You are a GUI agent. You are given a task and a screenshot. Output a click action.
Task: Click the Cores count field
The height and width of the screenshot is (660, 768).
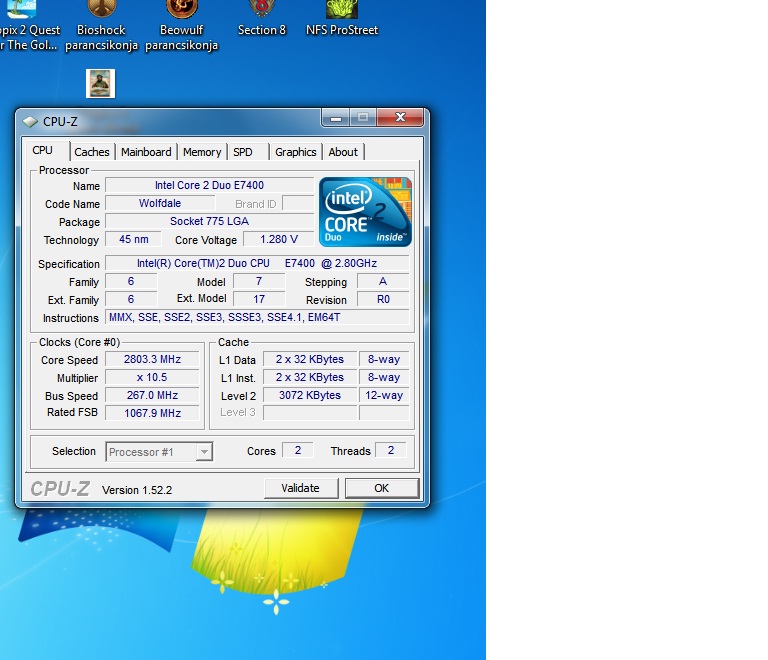298,450
